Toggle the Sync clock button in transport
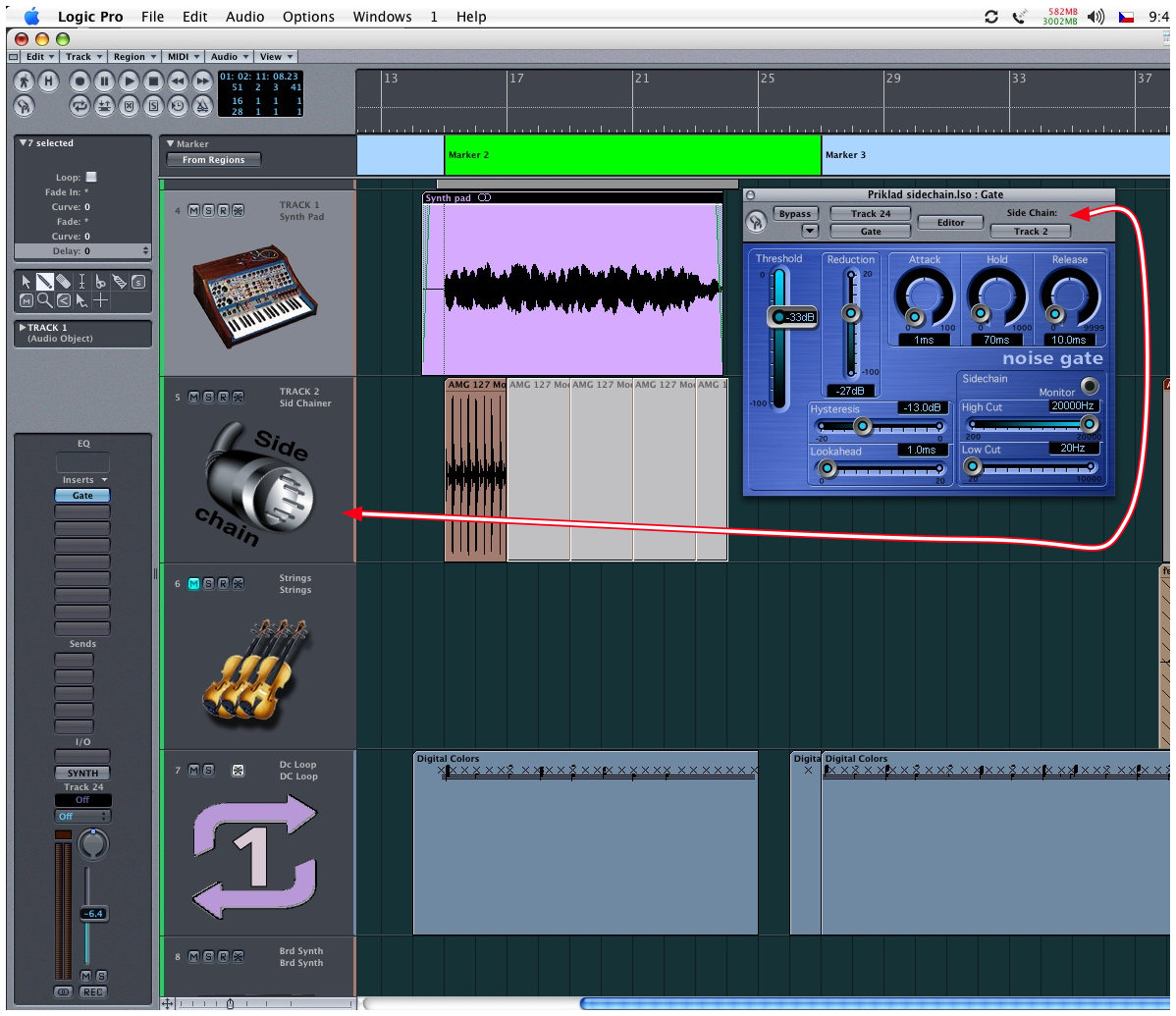 click(178, 106)
